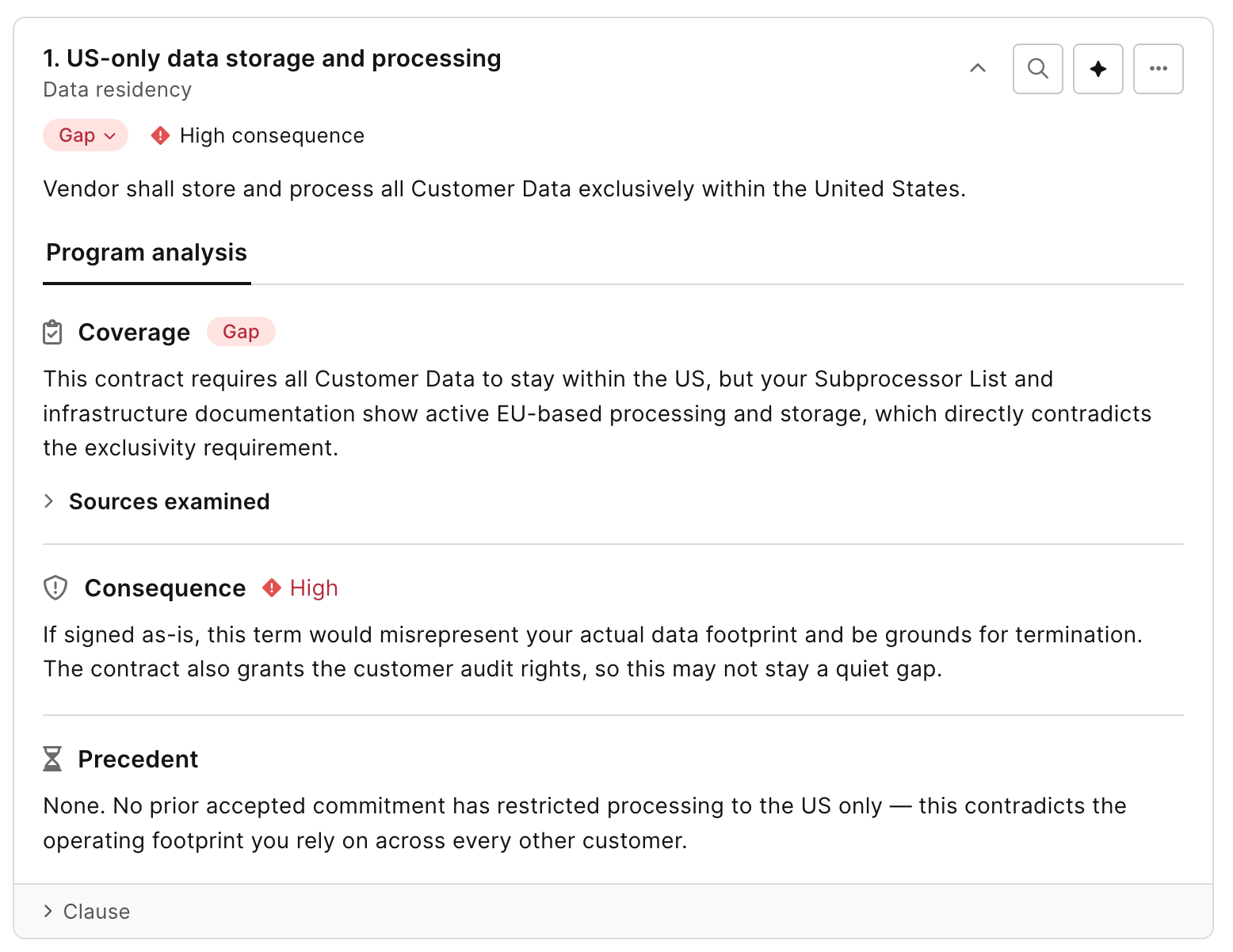Screen dimensions: 1233x952
Task: Open the three-dots more options menu
Action: 1158,69
